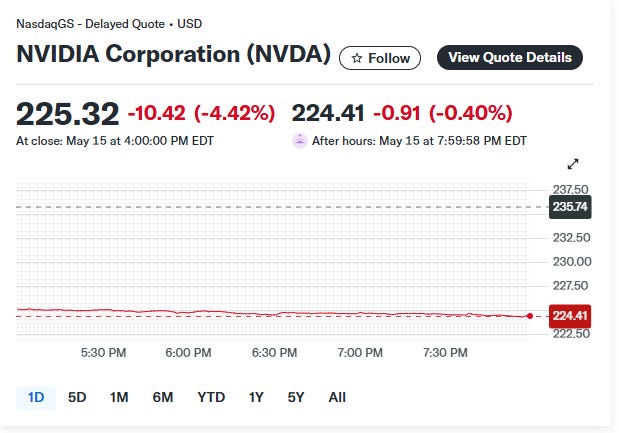Click the 224.41 after-hours price

pos(328,113)
